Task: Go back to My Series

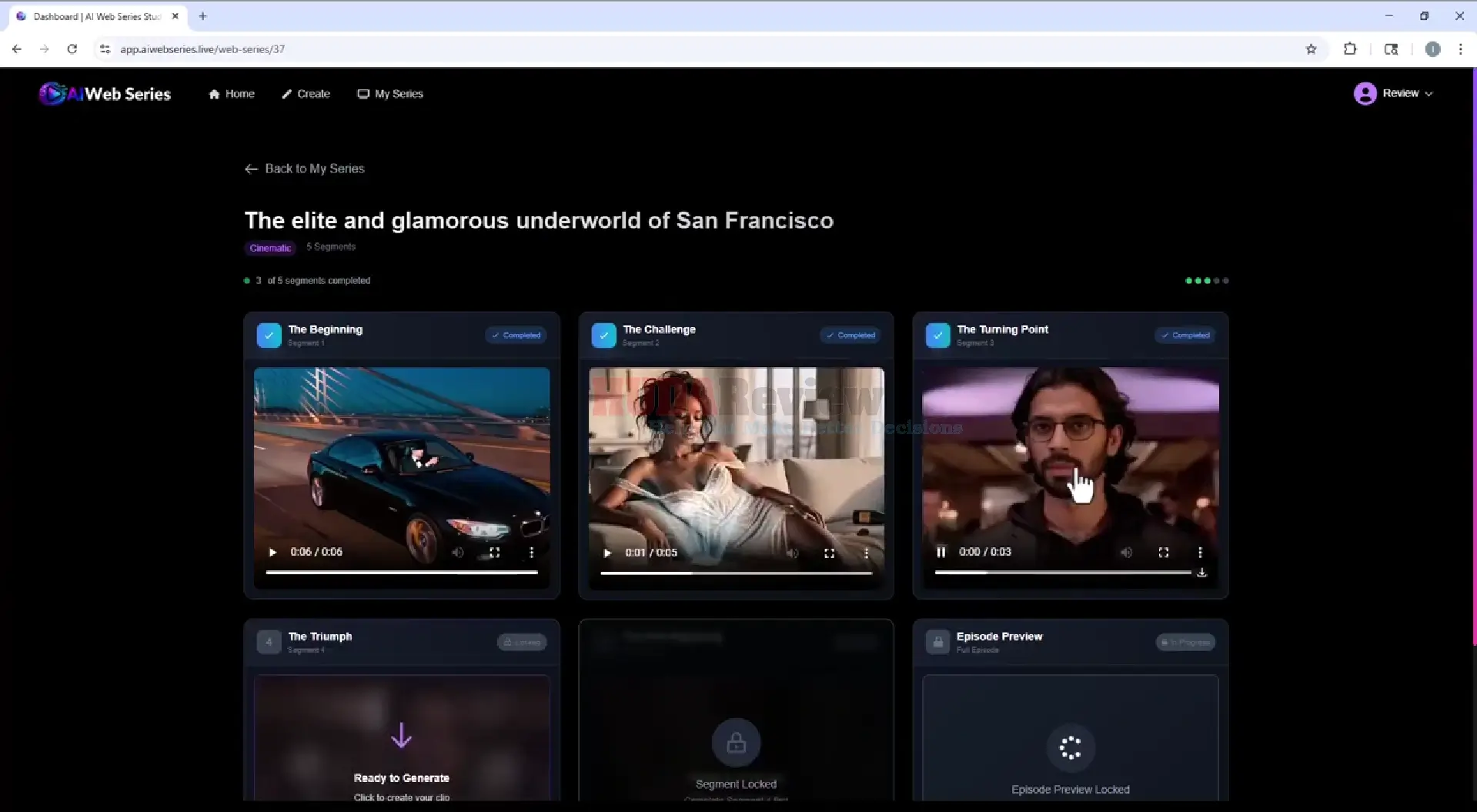Action: coord(304,169)
